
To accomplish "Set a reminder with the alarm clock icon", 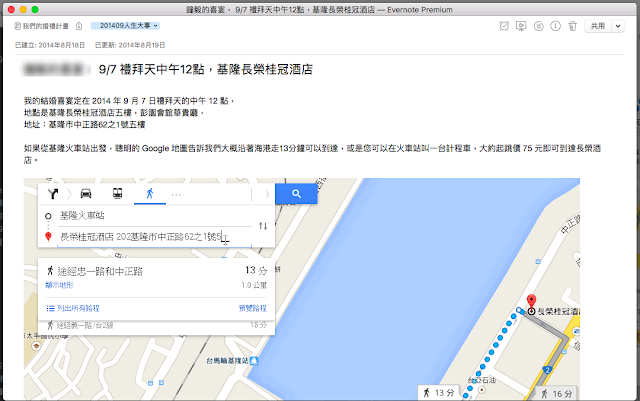I will (x=504, y=26).
